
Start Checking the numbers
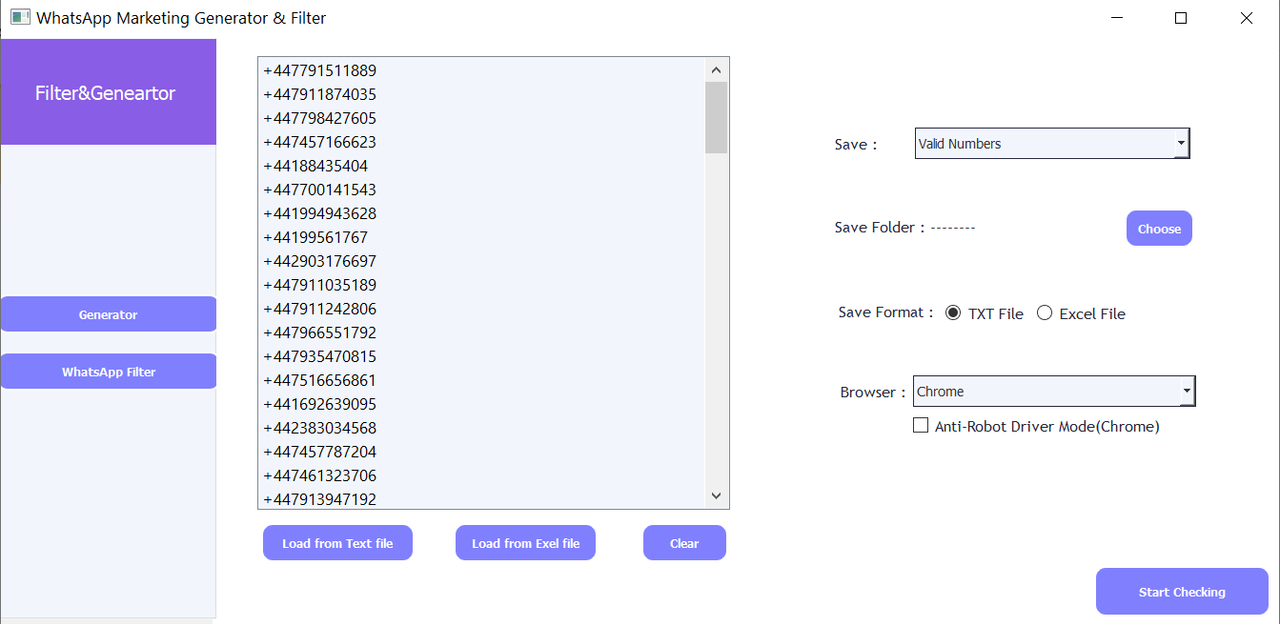coord(1182,591)
